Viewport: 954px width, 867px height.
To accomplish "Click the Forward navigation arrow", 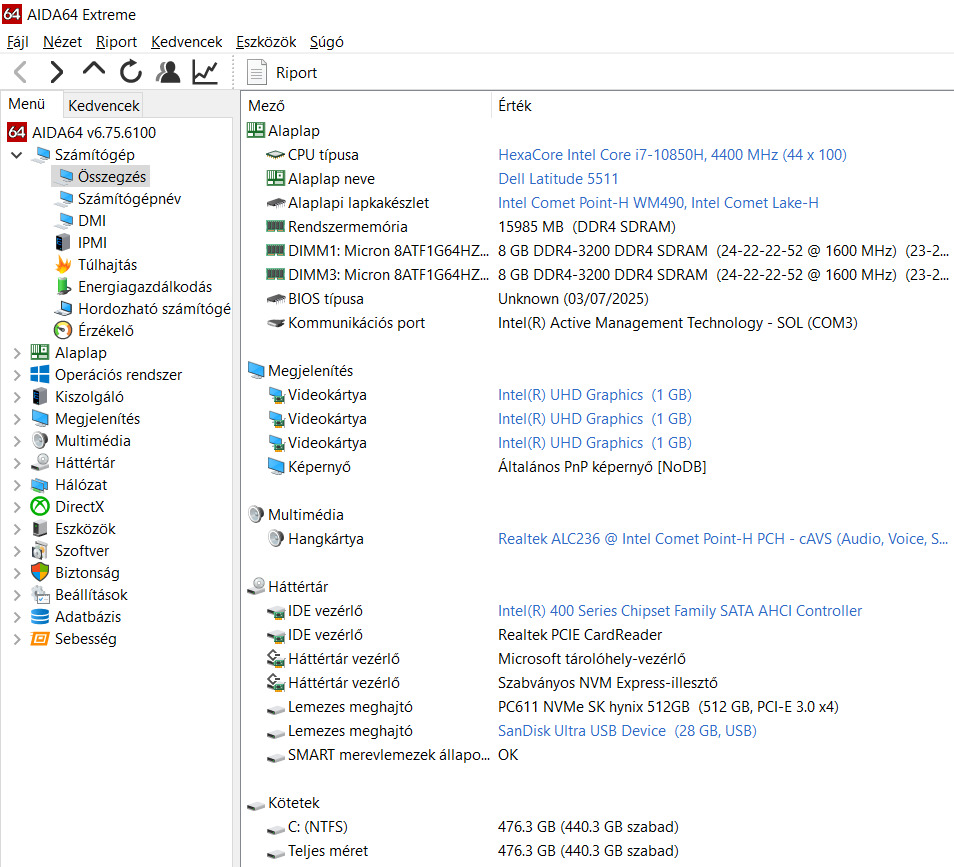I will tap(56, 72).
